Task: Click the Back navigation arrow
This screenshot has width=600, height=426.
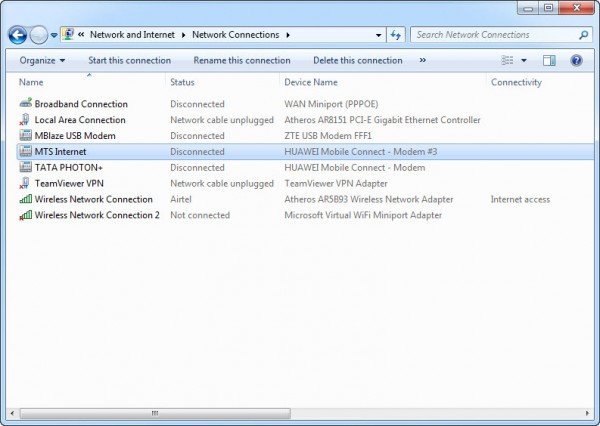Action: point(17,35)
